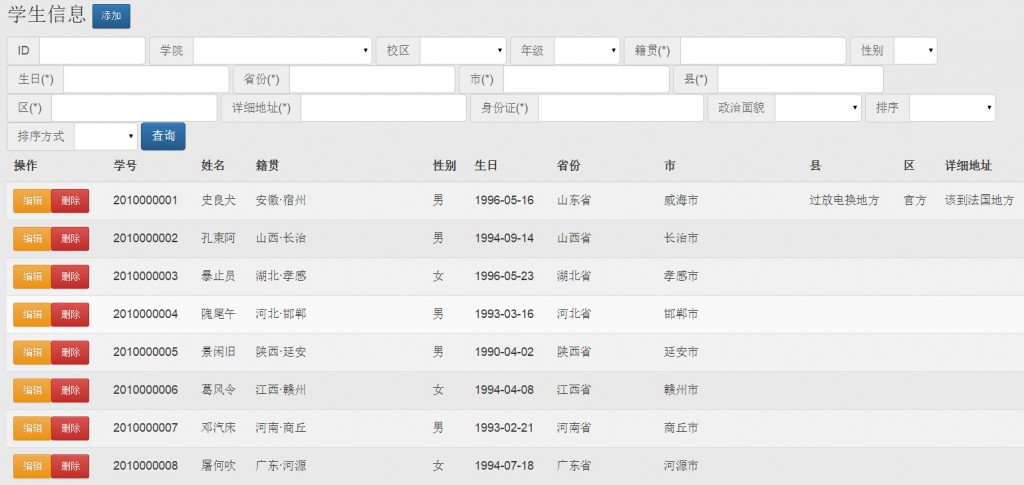Select the 性别 dropdown
This screenshot has height=485, width=1024.
[915, 51]
